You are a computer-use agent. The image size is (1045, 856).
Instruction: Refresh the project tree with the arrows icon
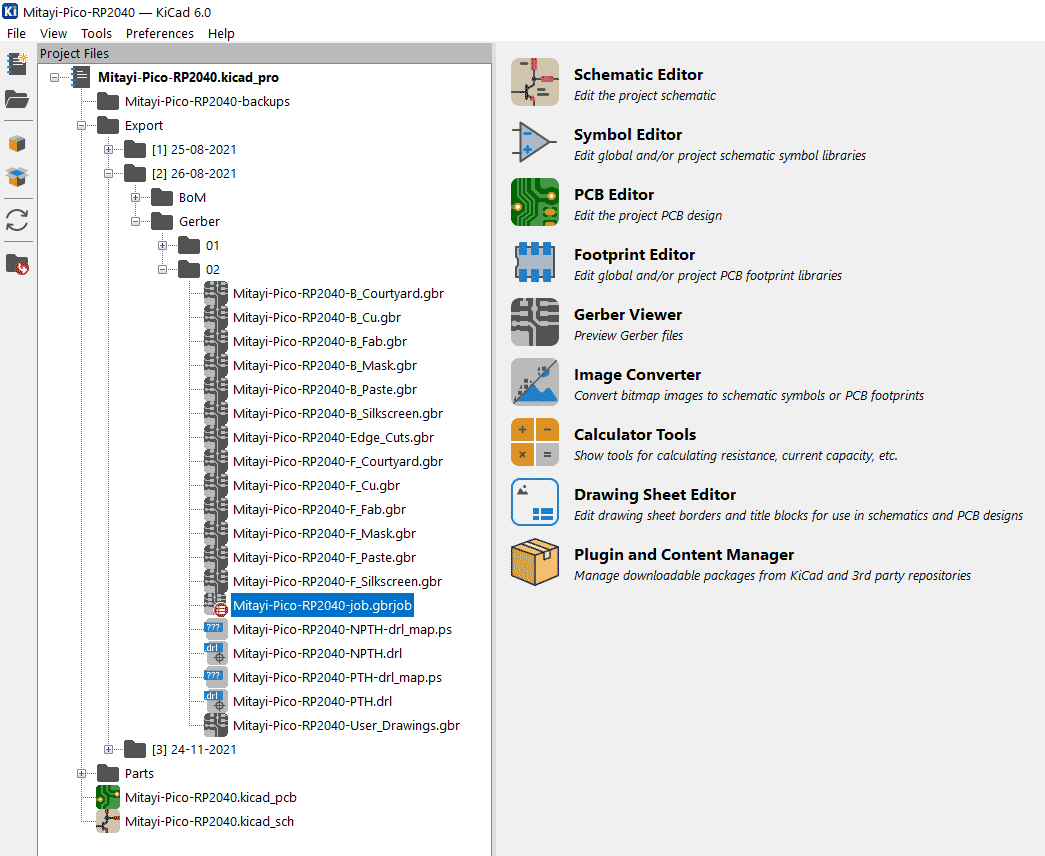point(17,221)
